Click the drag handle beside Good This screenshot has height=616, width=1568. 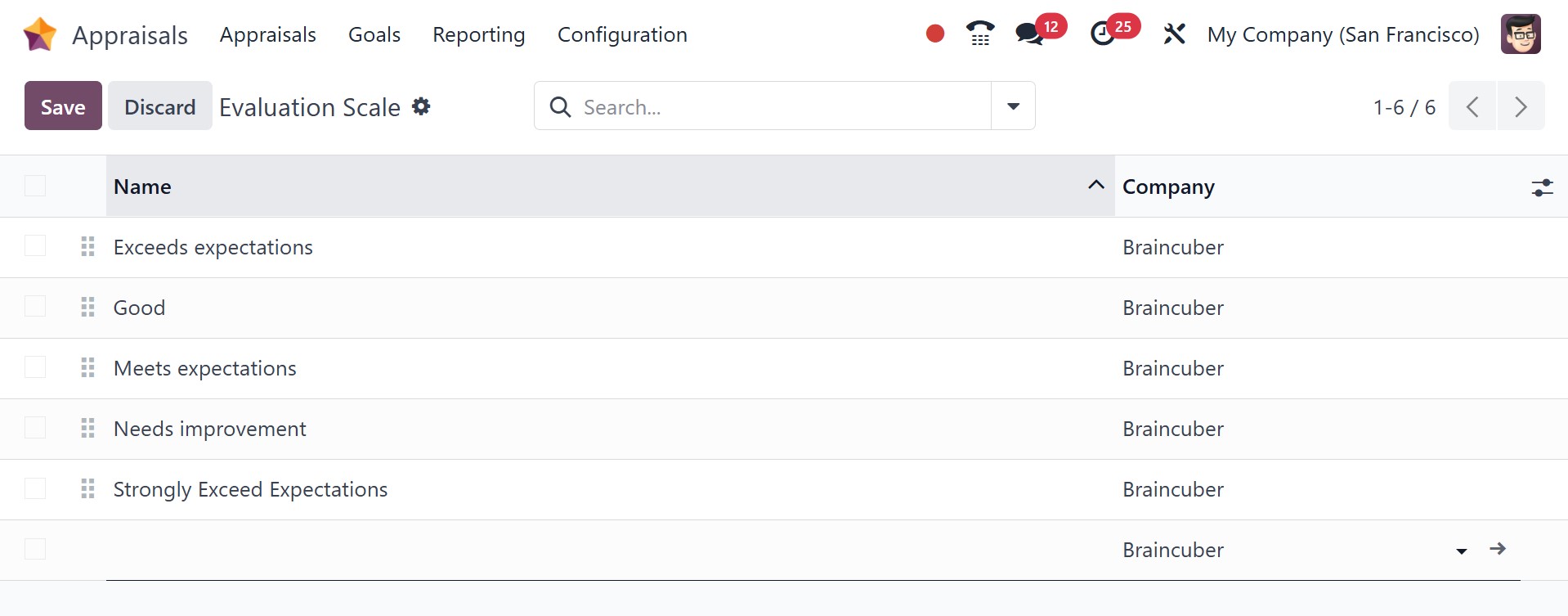pos(87,308)
